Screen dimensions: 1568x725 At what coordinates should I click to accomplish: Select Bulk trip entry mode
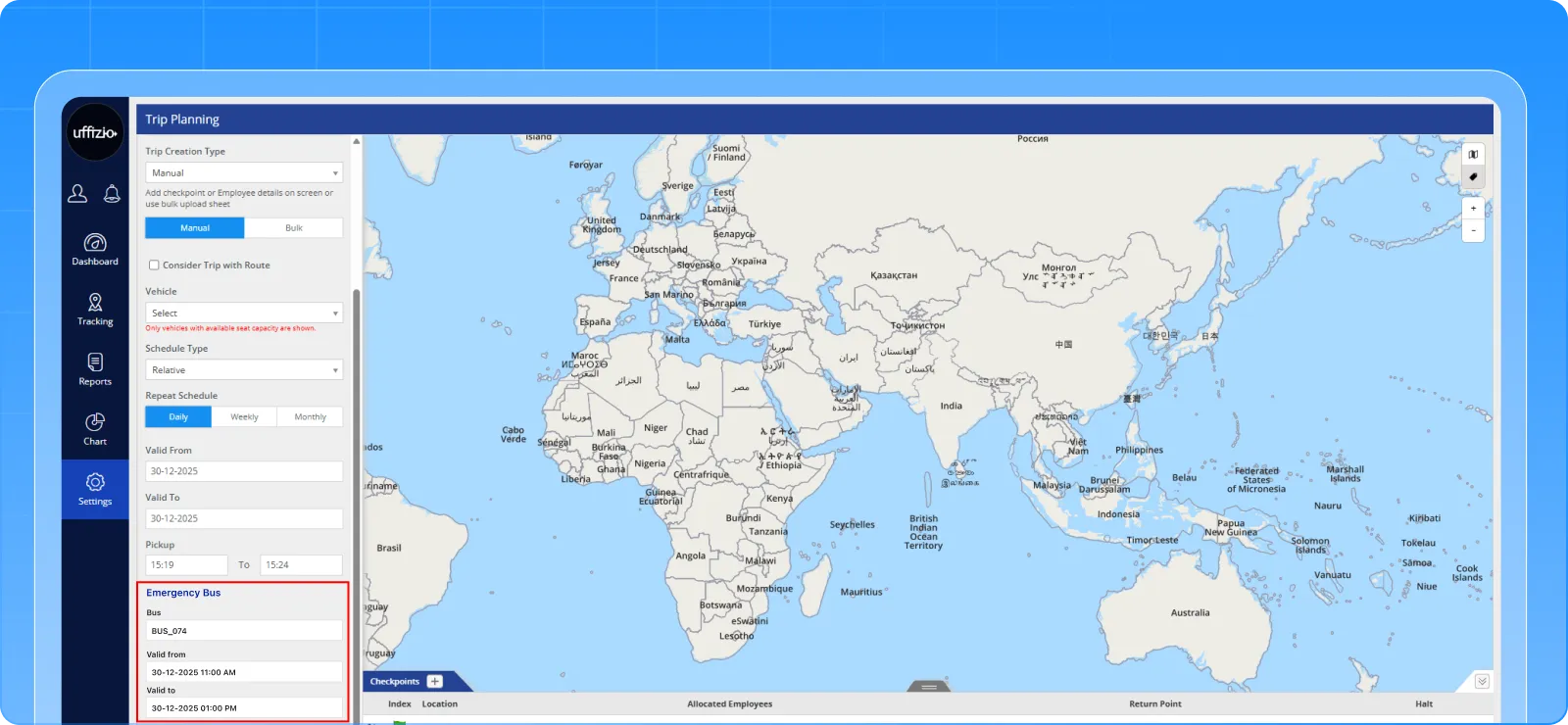[294, 228]
